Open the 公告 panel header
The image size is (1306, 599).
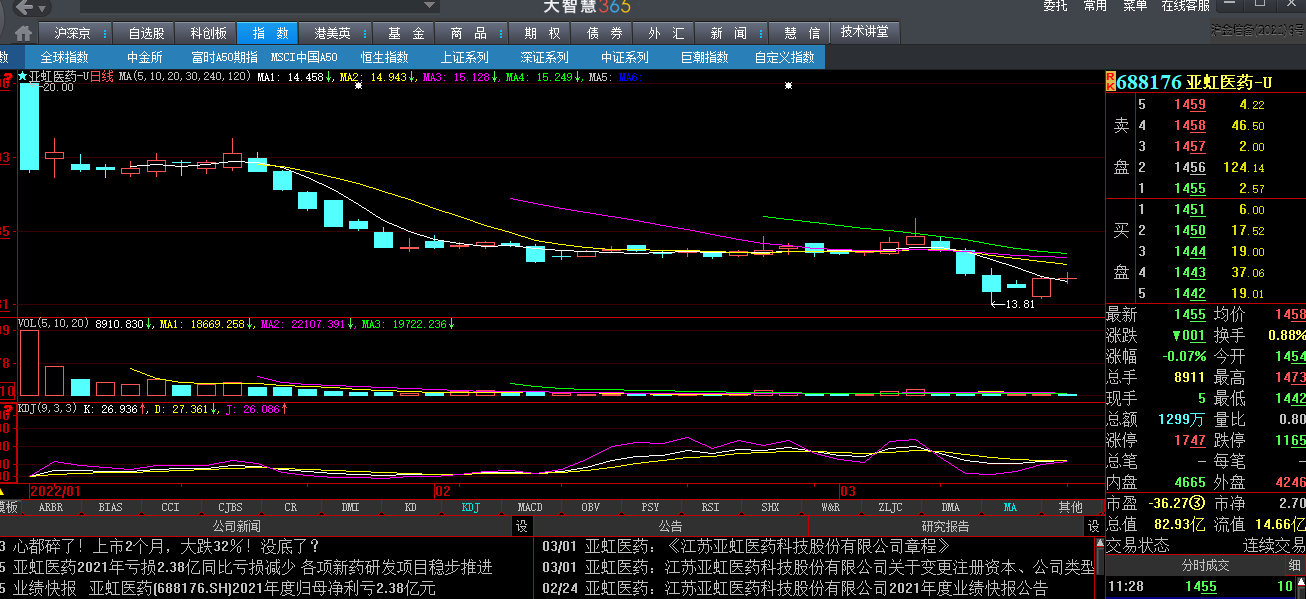click(x=670, y=526)
